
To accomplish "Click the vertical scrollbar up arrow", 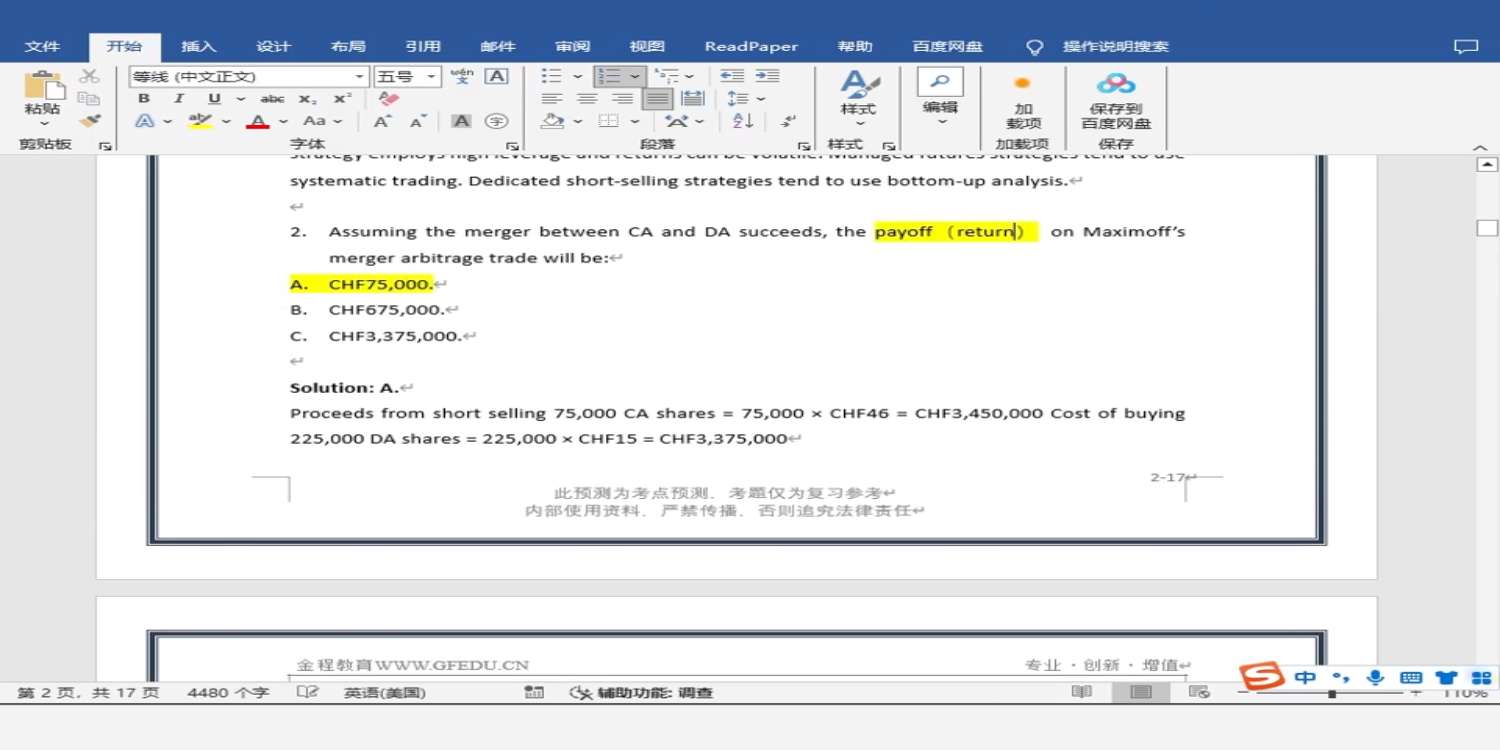I will tap(1487, 164).
